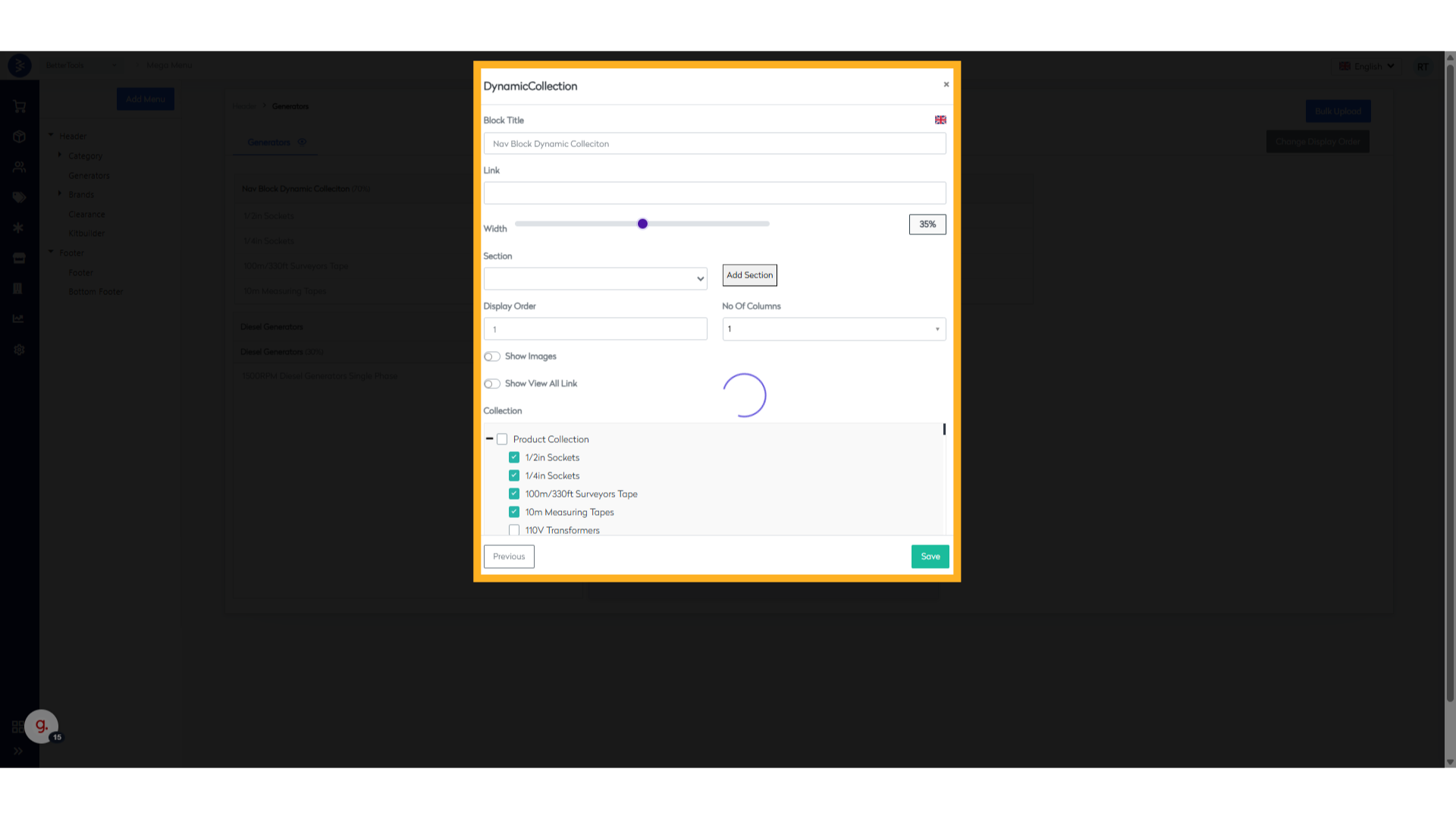
Task: Go back with the Previous button
Action: click(509, 557)
